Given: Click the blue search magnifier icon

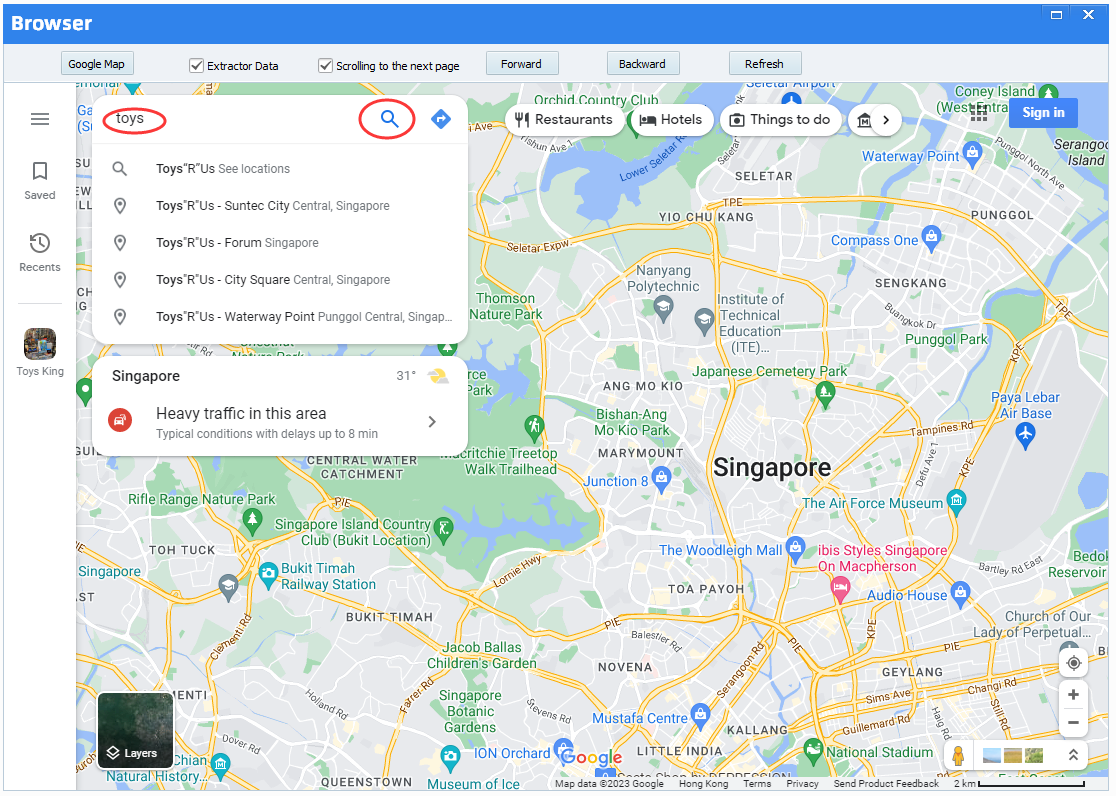Looking at the screenshot, I should coord(389,120).
